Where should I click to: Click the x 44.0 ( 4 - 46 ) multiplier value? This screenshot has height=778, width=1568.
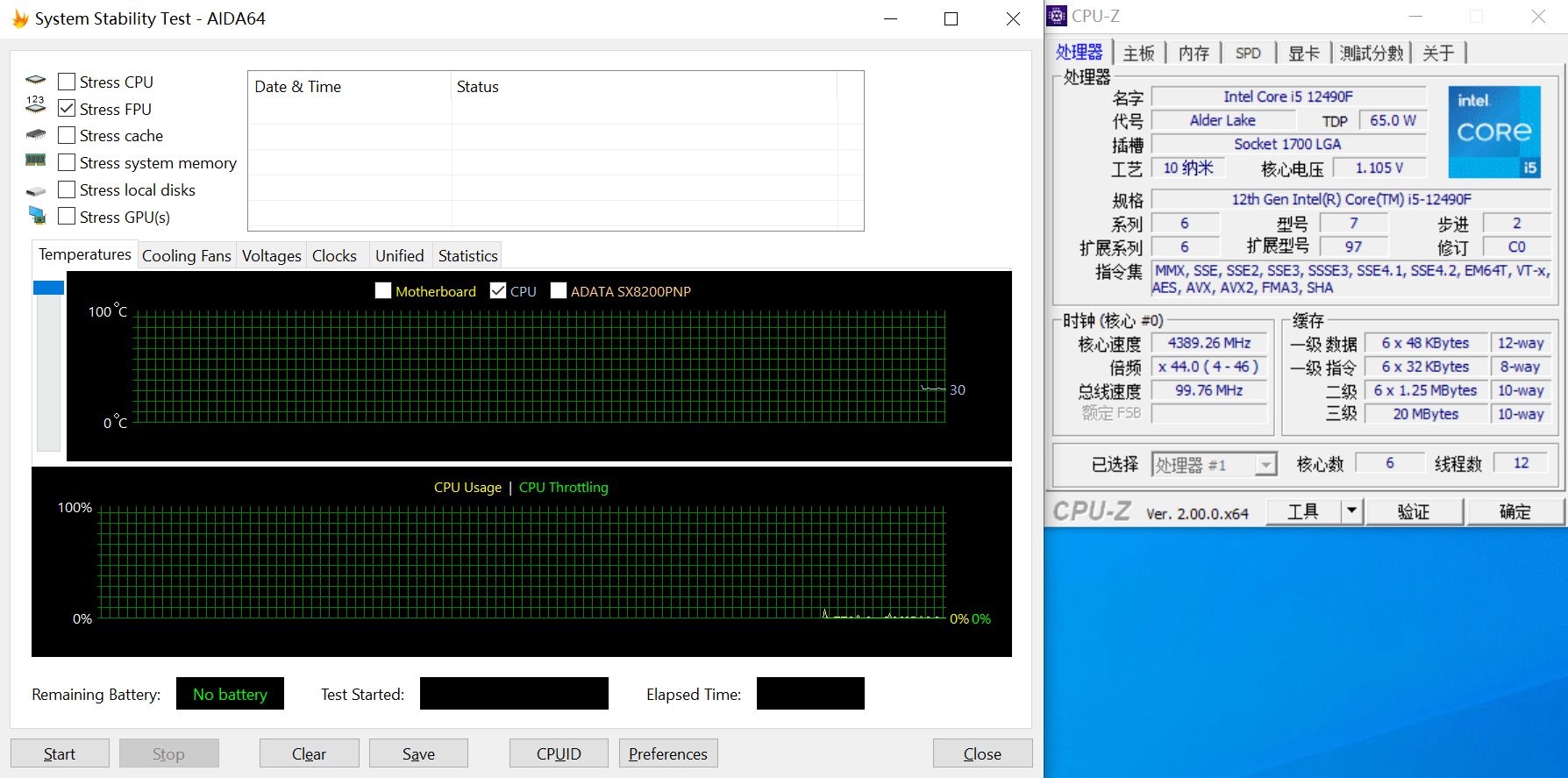[x=1209, y=367]
